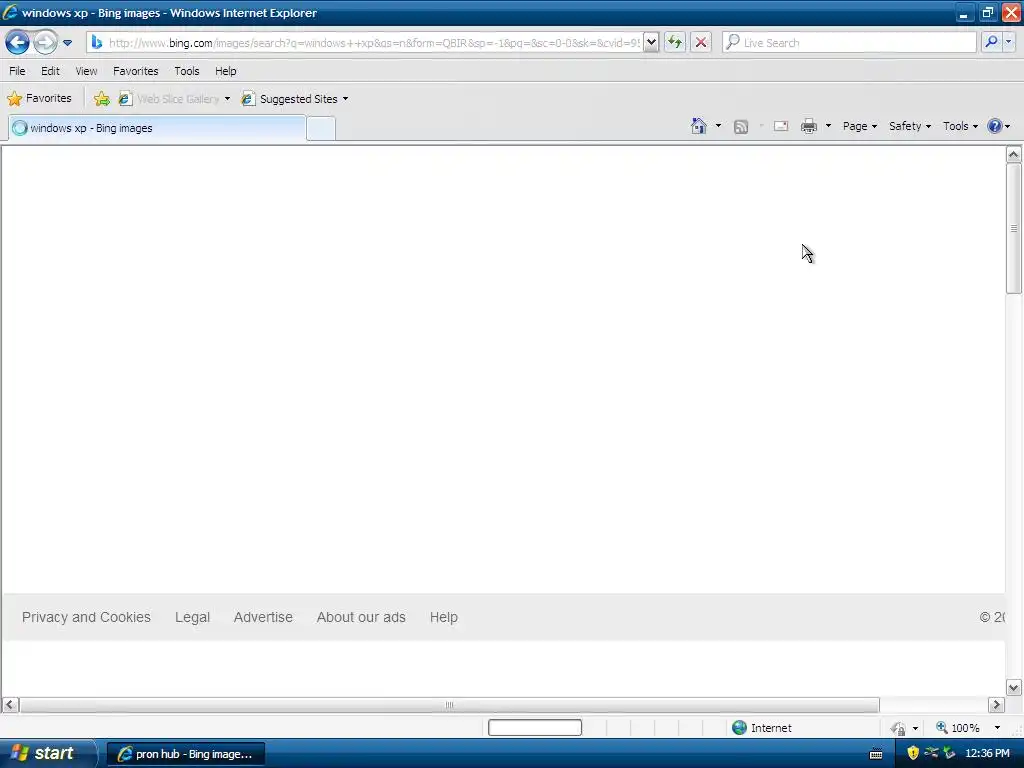
Task: Open the Tools menu in menu bar
Action: pyautogui.click(x=186, y=71)
